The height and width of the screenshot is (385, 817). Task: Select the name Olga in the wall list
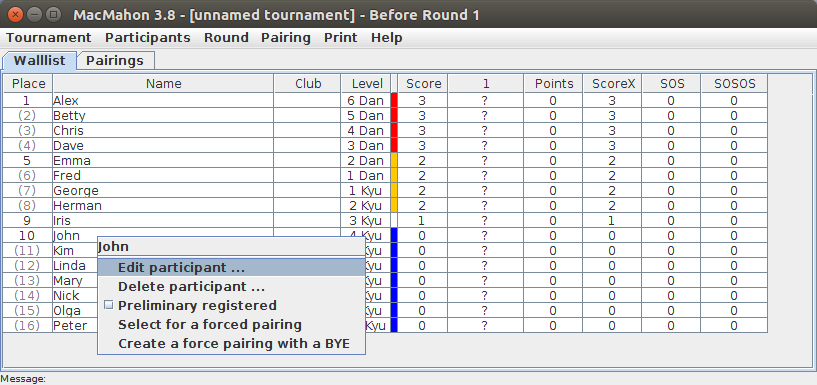[x=67, y=311]
